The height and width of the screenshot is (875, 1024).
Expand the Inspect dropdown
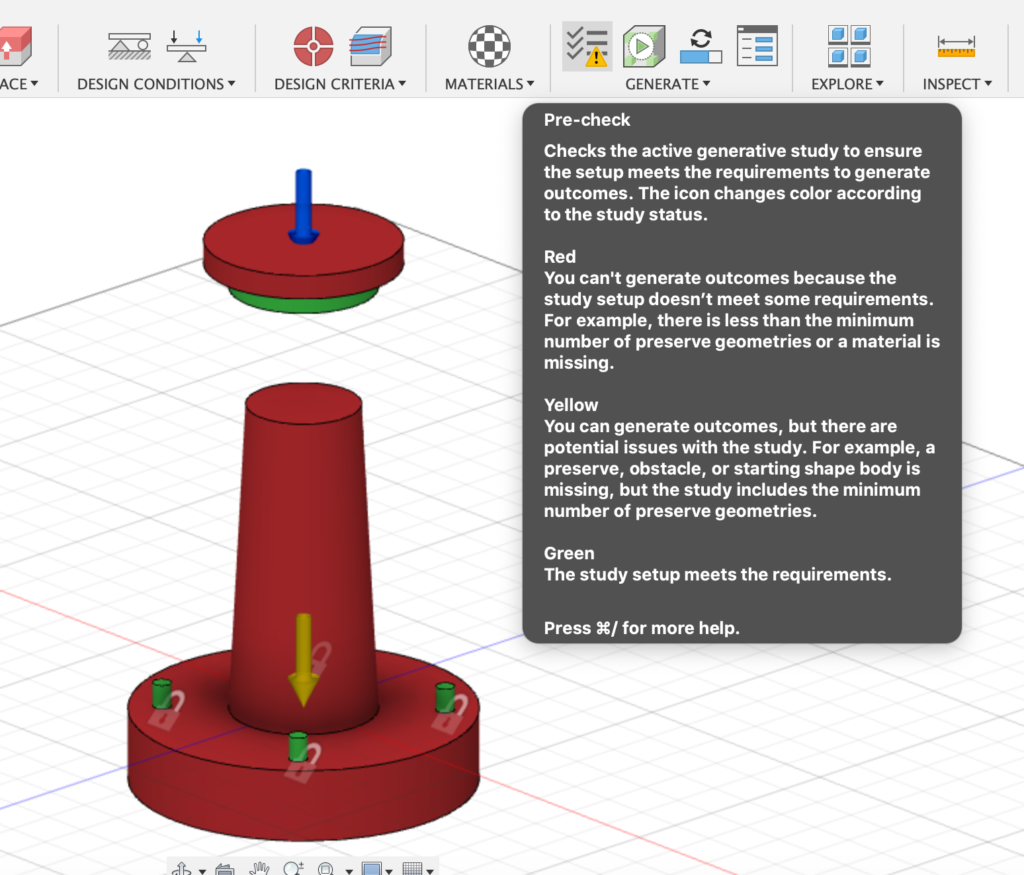(957, 84)
